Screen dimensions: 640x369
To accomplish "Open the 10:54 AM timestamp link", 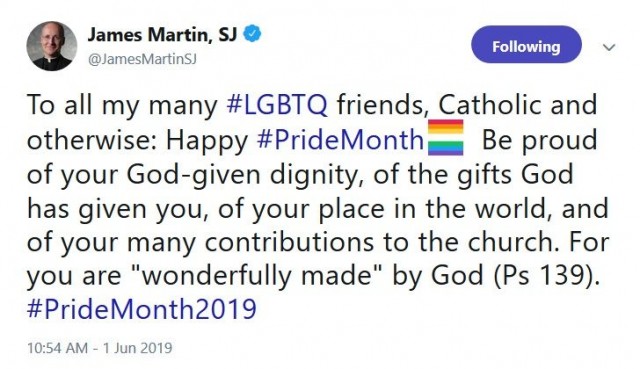I will click(x=57, y=348).
